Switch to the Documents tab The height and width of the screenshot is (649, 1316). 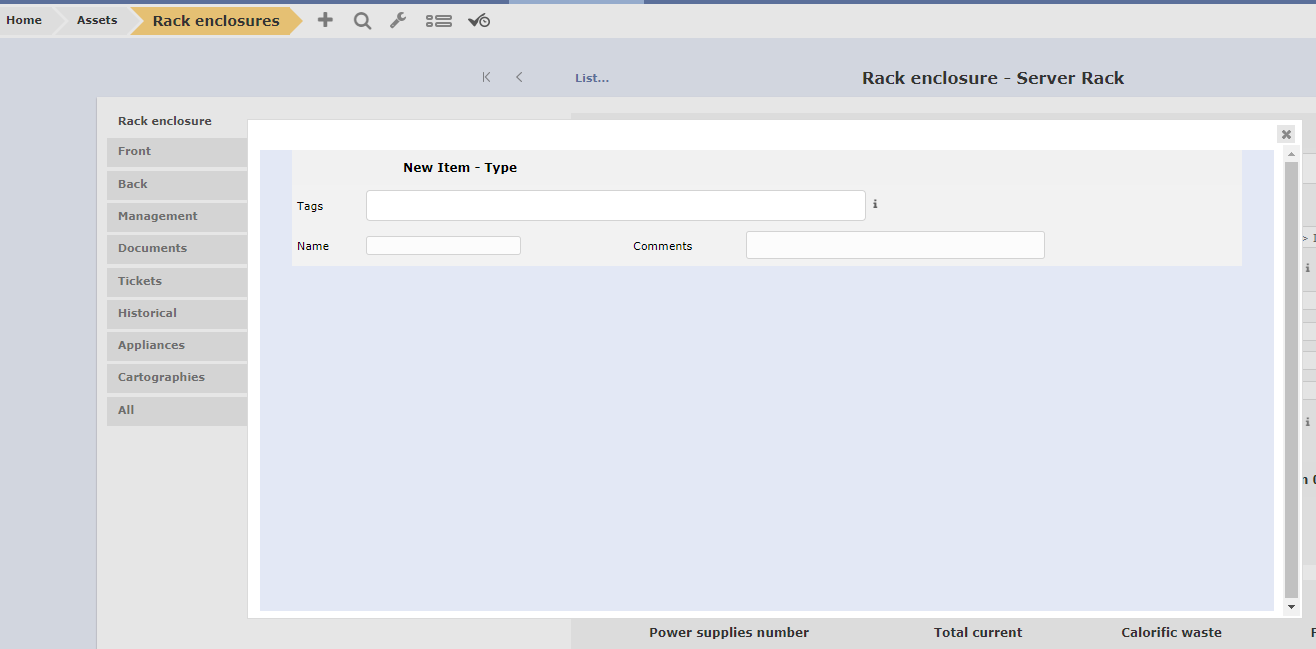click(x=177, y=249)
